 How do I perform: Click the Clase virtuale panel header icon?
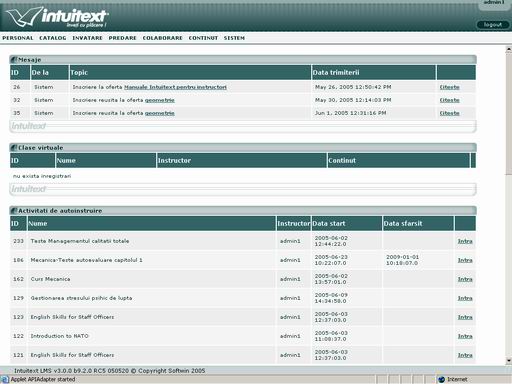(14, 147)
